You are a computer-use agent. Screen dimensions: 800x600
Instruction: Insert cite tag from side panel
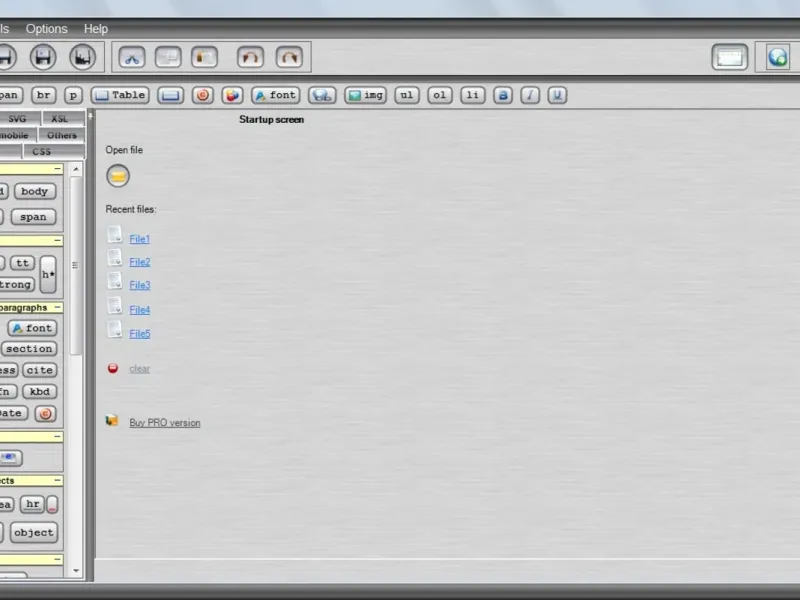[39, 370]
